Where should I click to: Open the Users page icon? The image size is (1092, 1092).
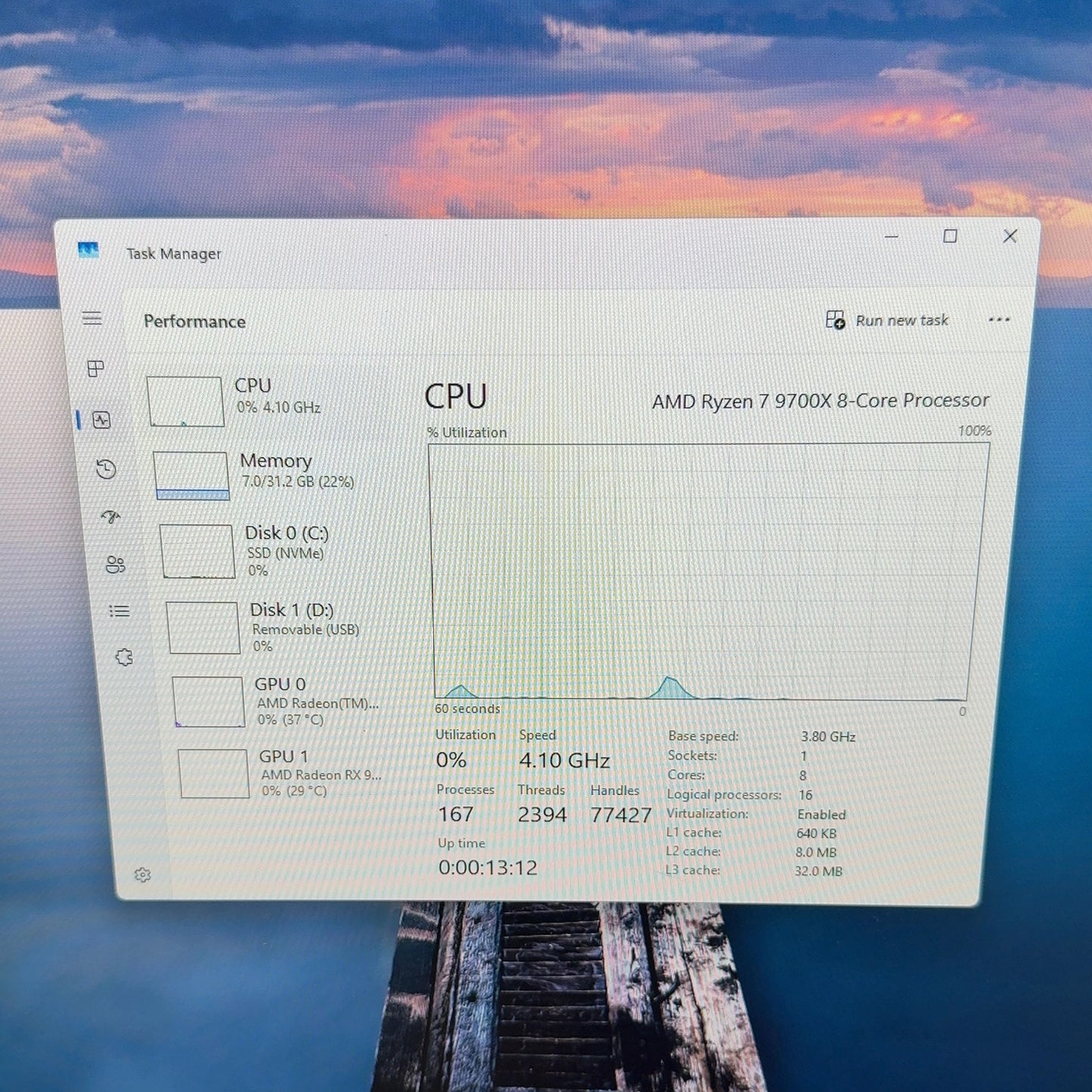tap(116, 565)
